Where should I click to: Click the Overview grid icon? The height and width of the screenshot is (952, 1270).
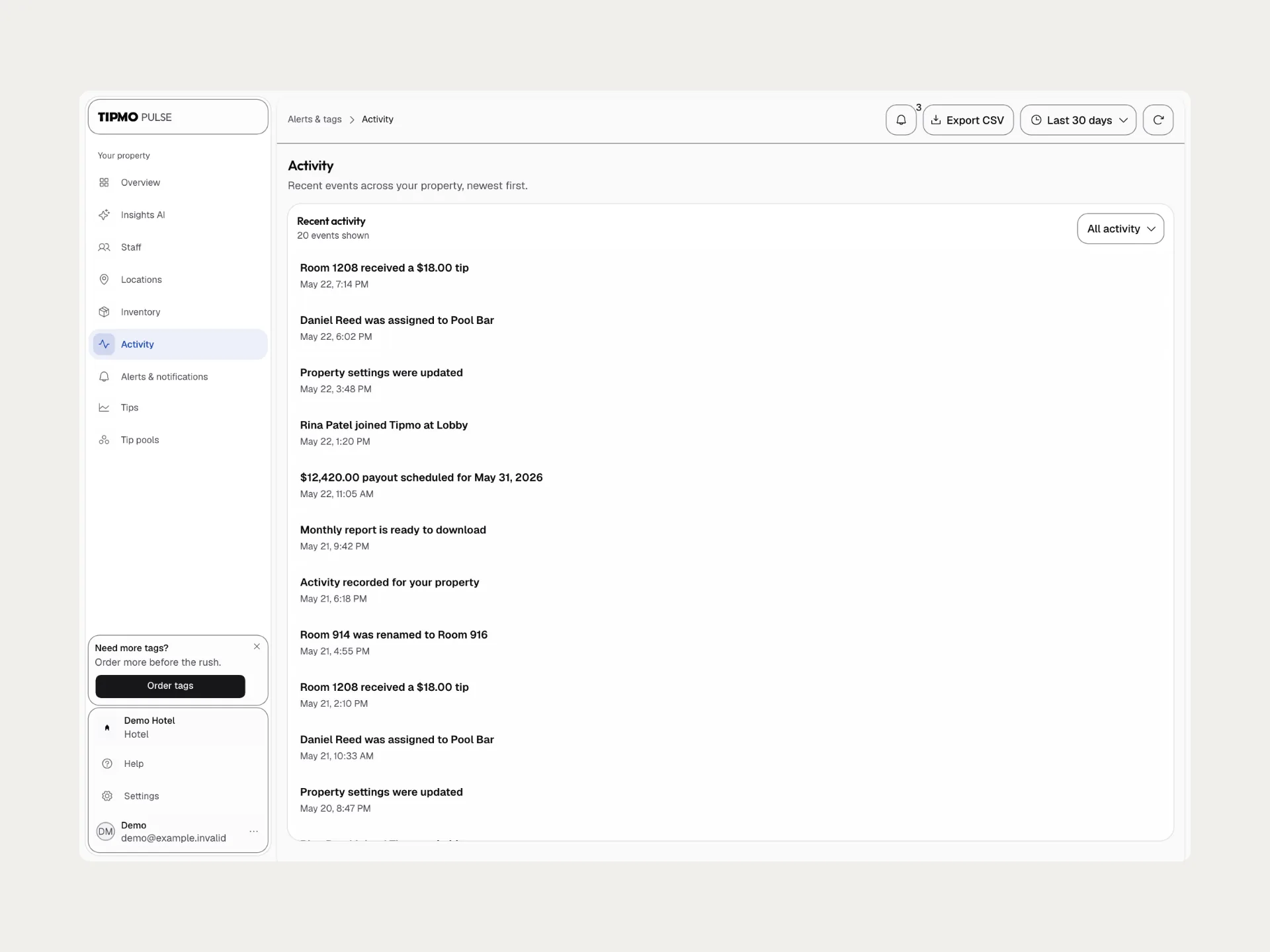(104, 182)
